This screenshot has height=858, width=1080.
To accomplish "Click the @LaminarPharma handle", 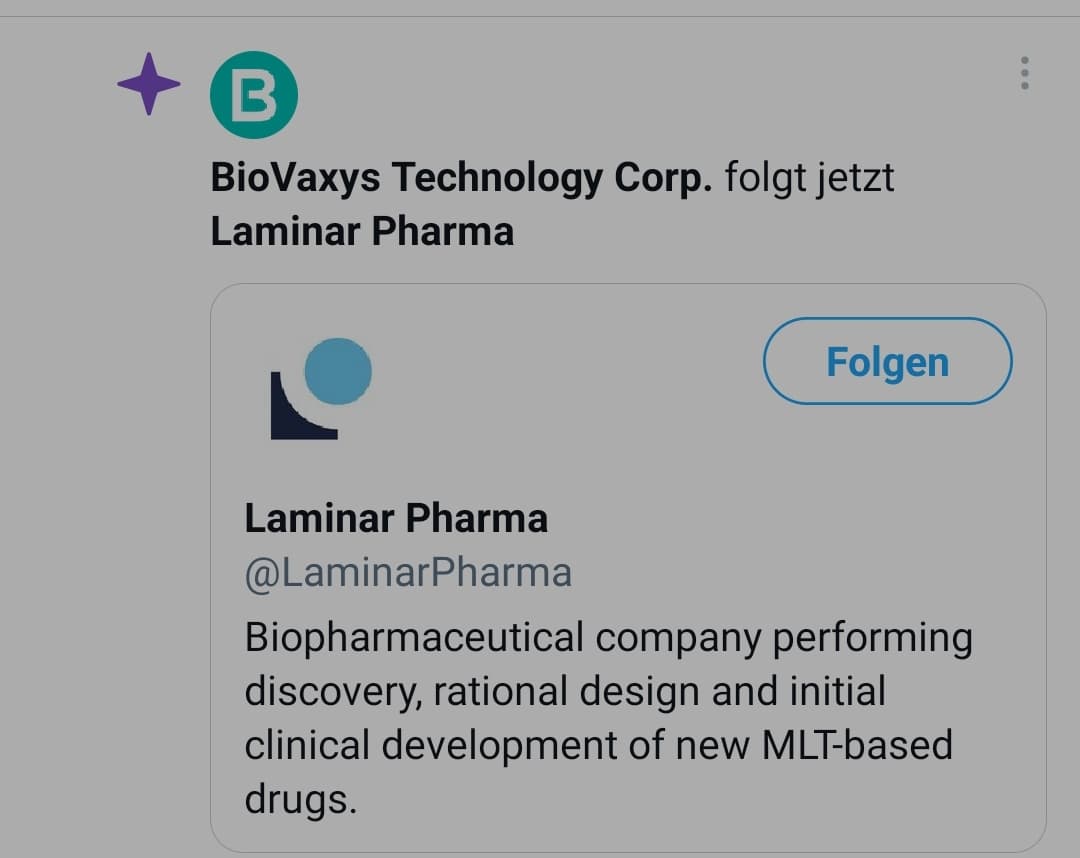I will coord(408,573).
